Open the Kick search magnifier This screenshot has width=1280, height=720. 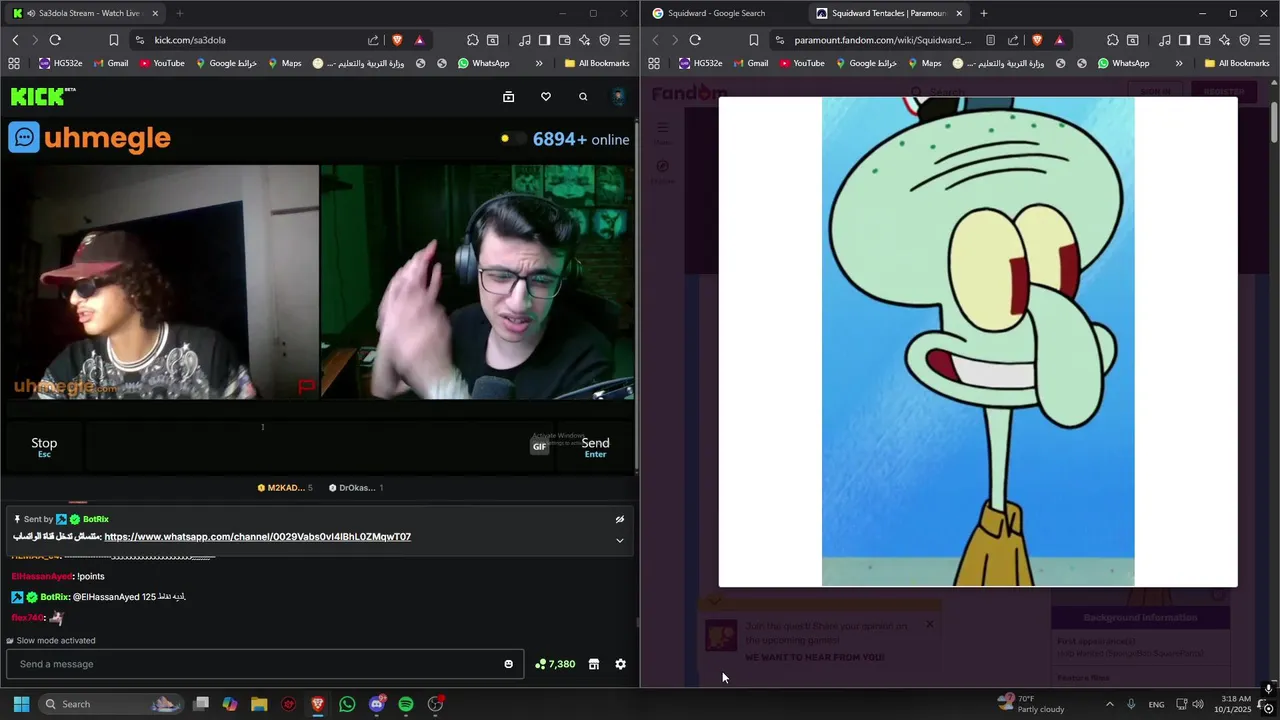(583, 97)
